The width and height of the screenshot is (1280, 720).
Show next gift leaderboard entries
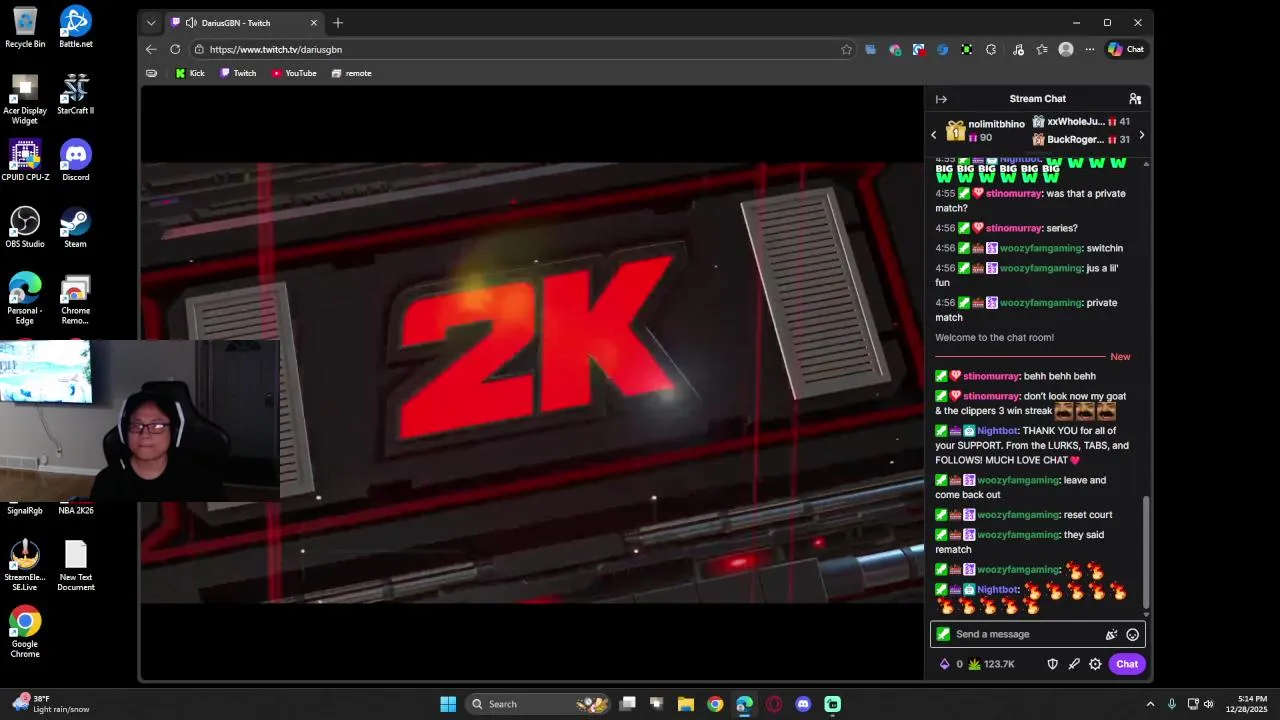click(1141, 135)
